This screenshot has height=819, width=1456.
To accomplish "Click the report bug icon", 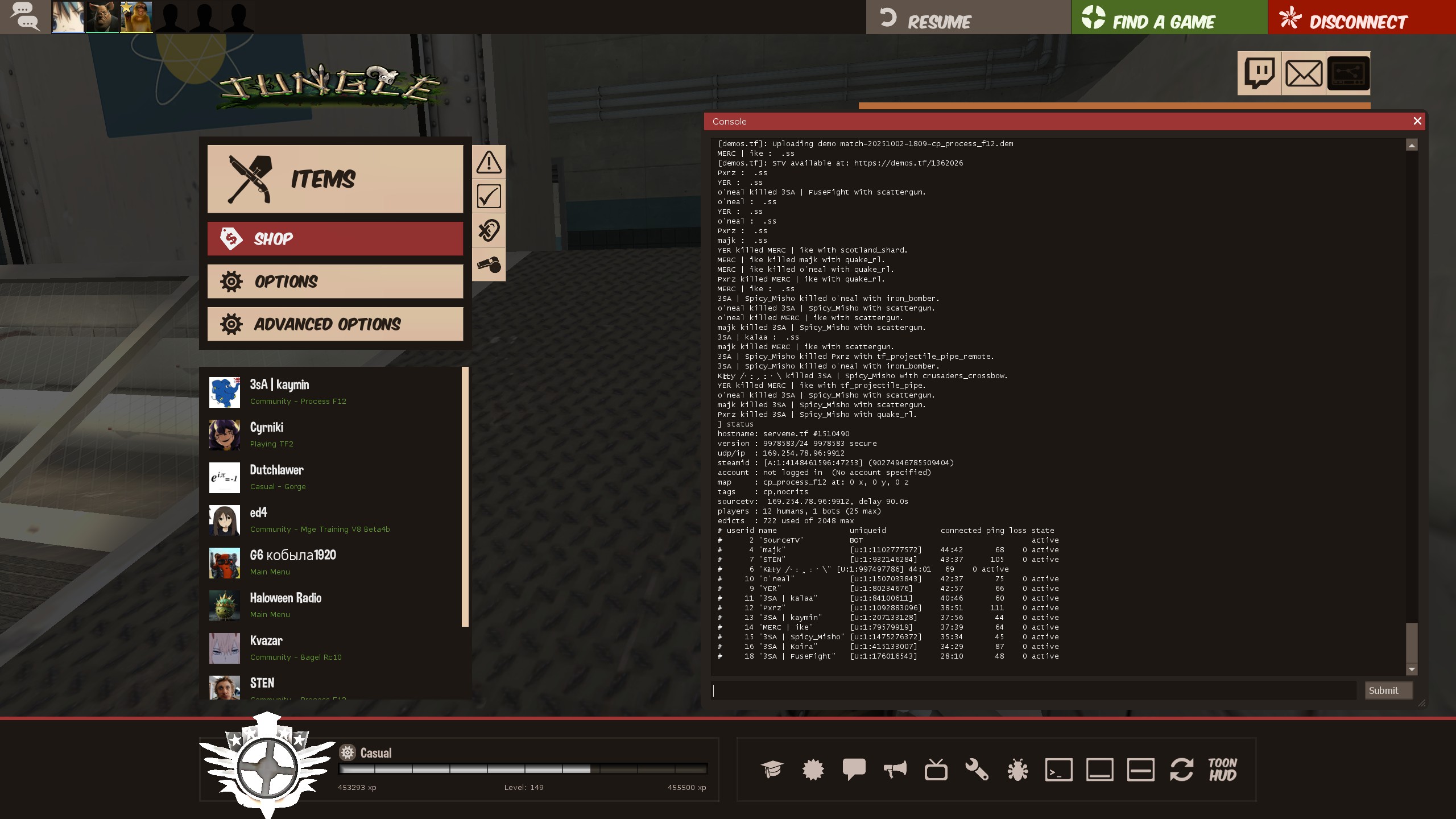I will (x=1017, y=770).
